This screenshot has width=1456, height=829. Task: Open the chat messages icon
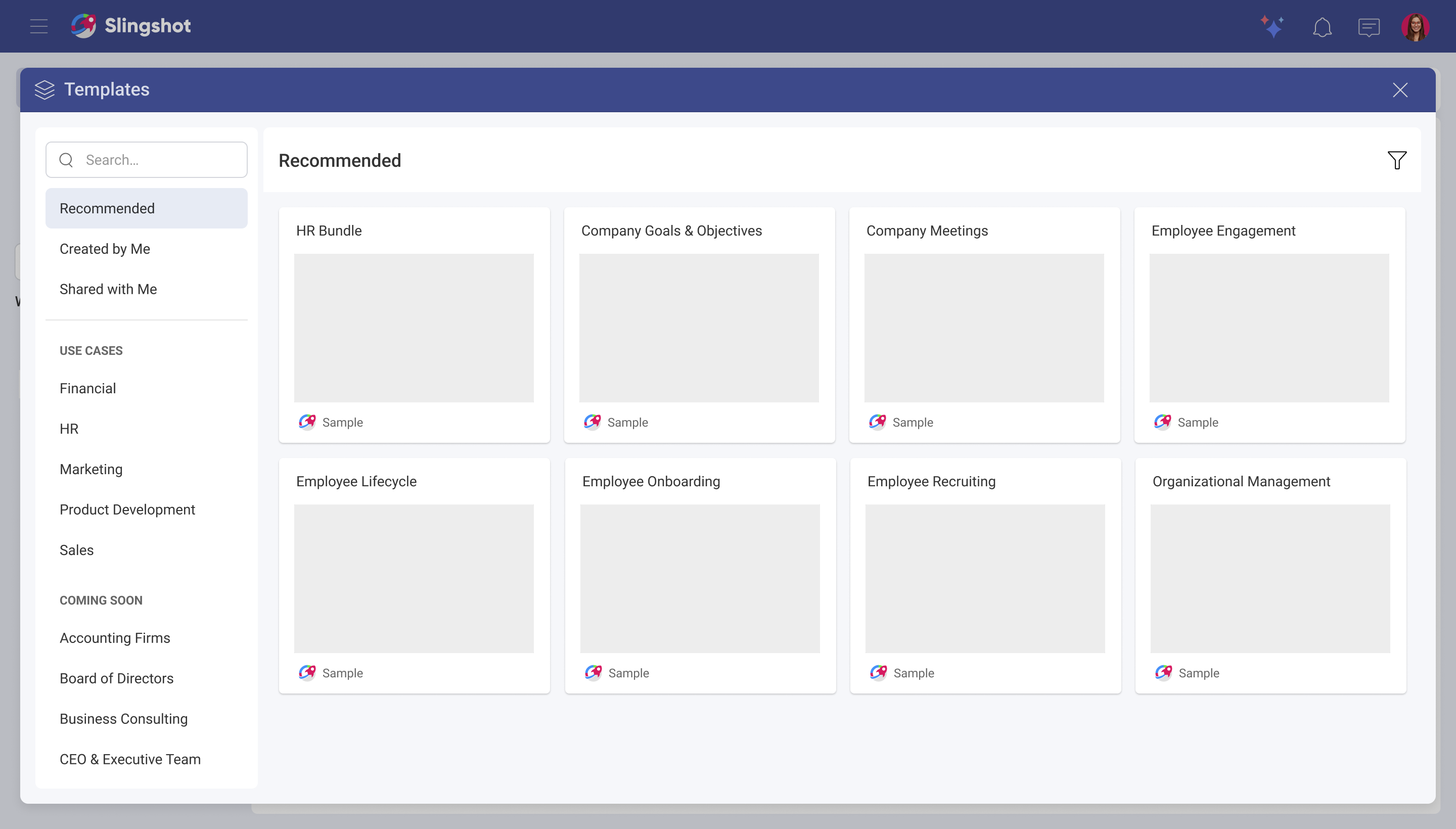(1369, 27)
